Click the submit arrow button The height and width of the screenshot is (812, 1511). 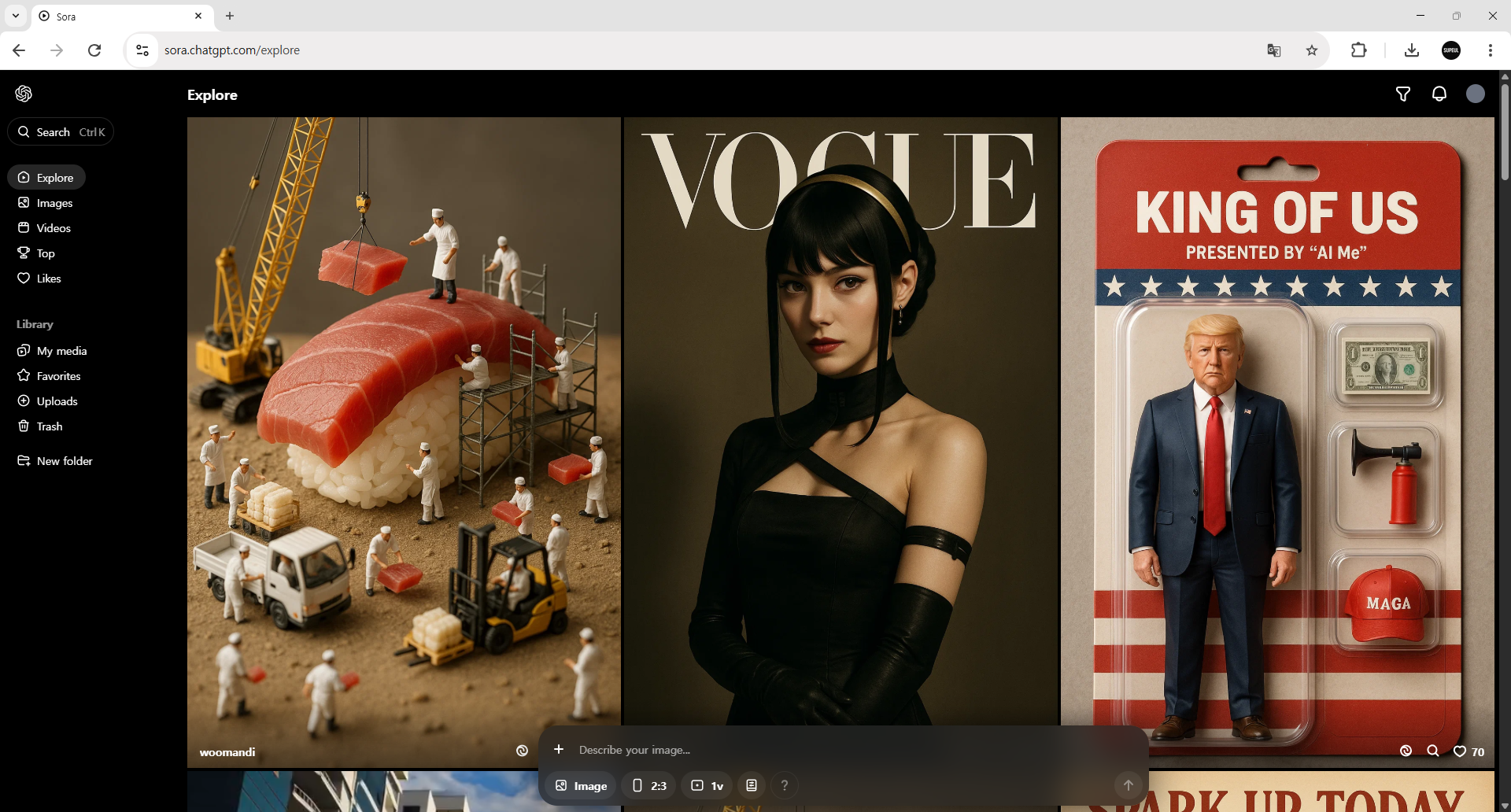point(1128,785)
